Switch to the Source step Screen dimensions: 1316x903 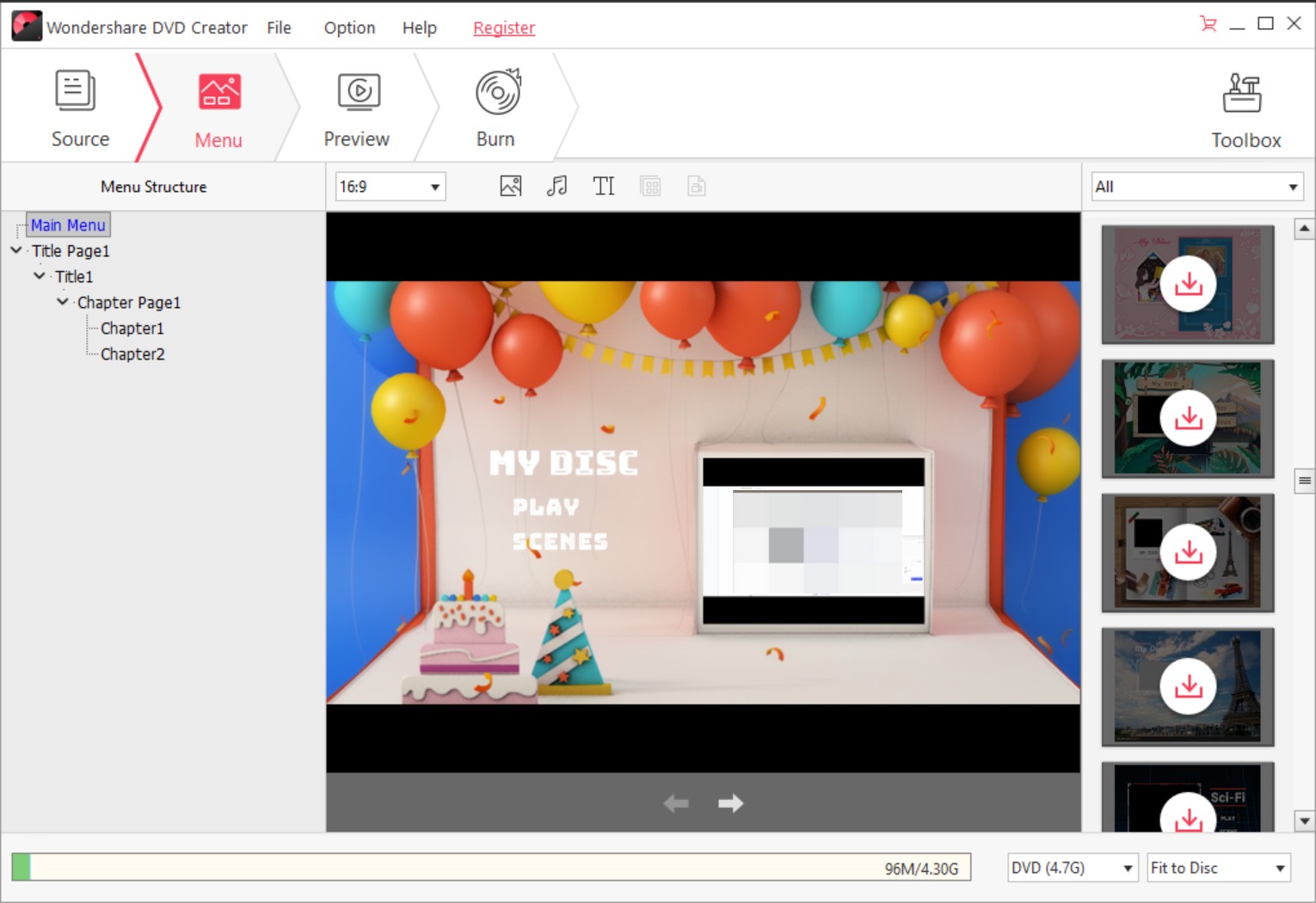[79, 107]
